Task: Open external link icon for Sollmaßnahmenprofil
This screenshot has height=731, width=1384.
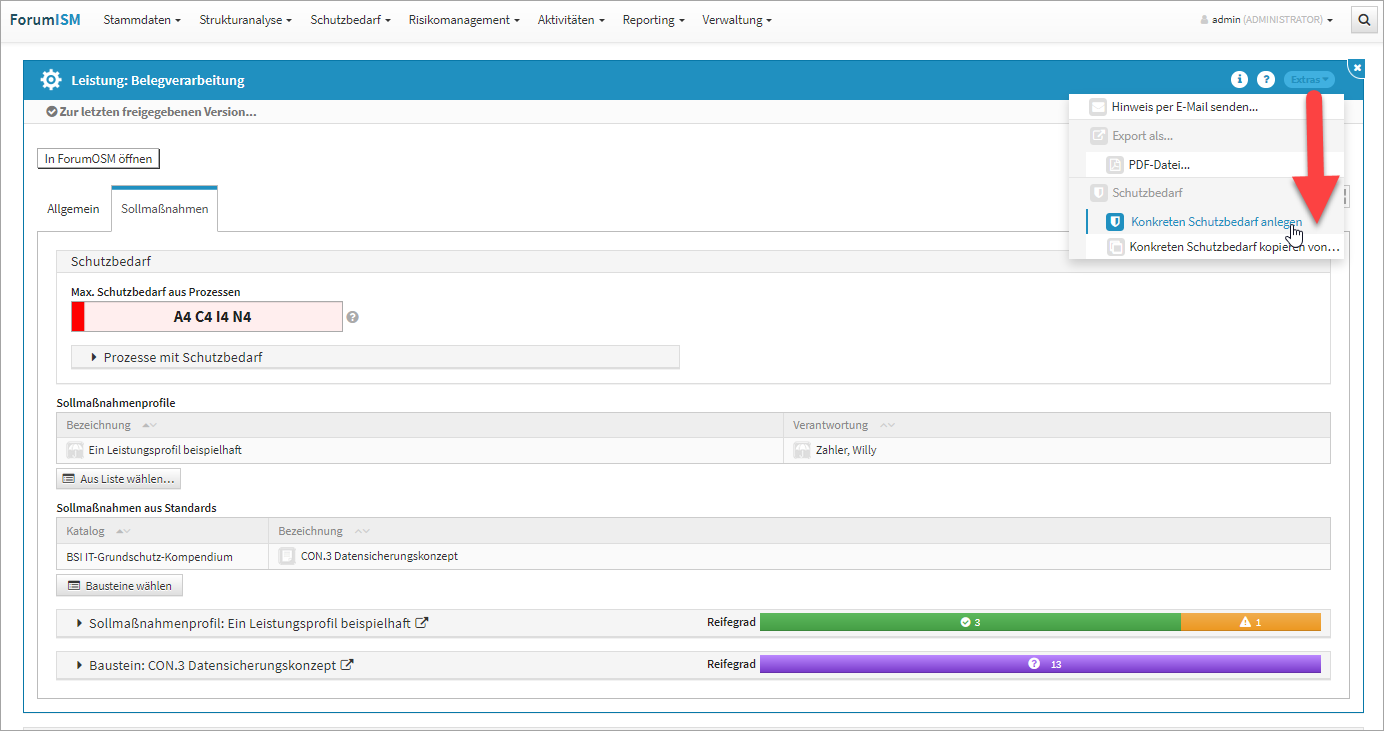Action: pyautogui.click(x=422, y=623)
